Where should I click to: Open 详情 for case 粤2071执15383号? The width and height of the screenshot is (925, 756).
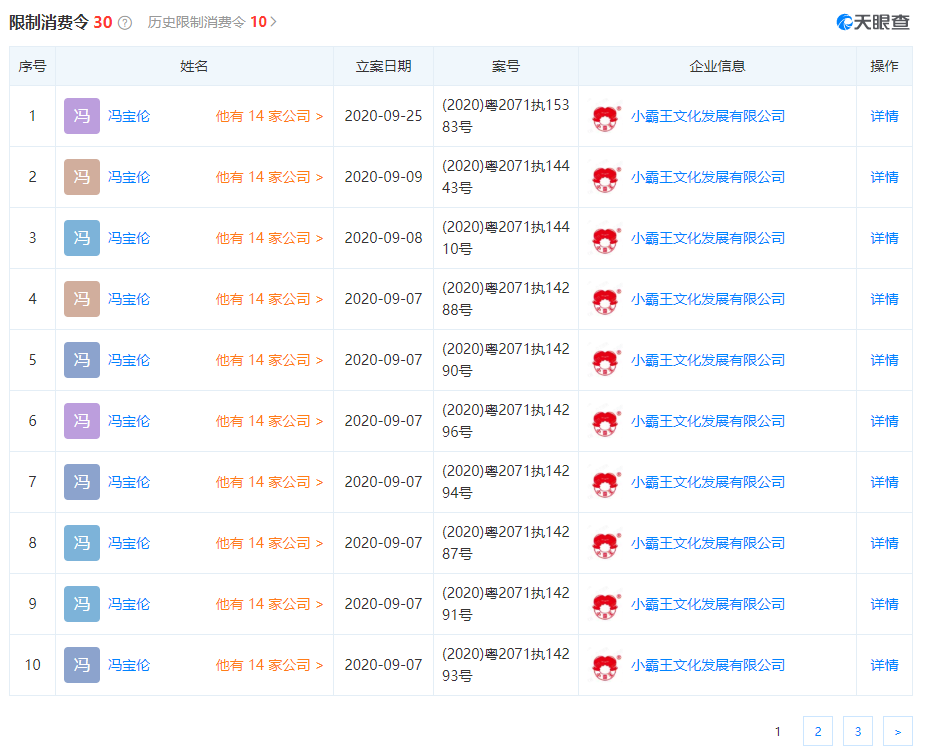pyautogui.click(x=884, y=116)
